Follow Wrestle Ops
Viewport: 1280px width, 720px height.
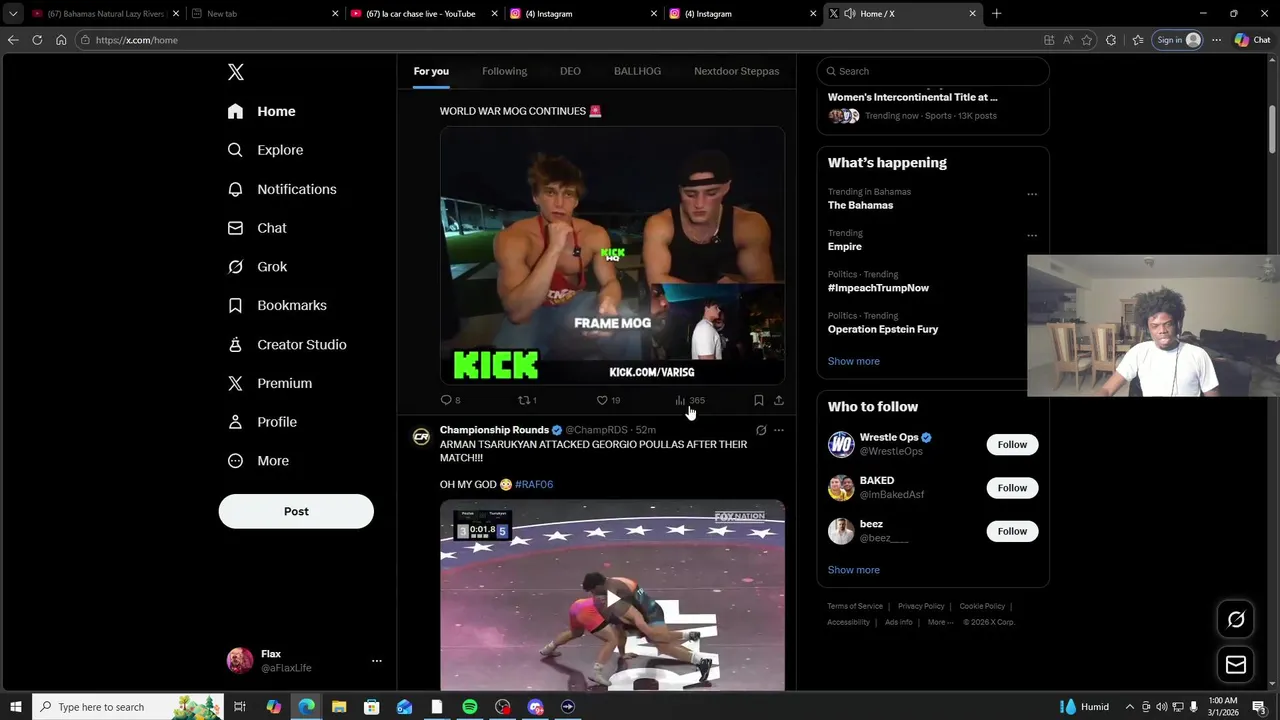click(1012, 445)
